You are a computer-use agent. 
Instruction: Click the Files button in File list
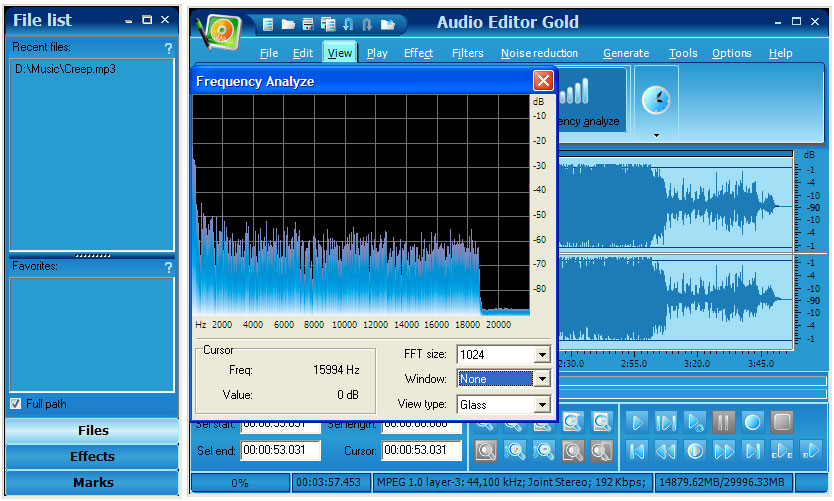click(93, 431)
